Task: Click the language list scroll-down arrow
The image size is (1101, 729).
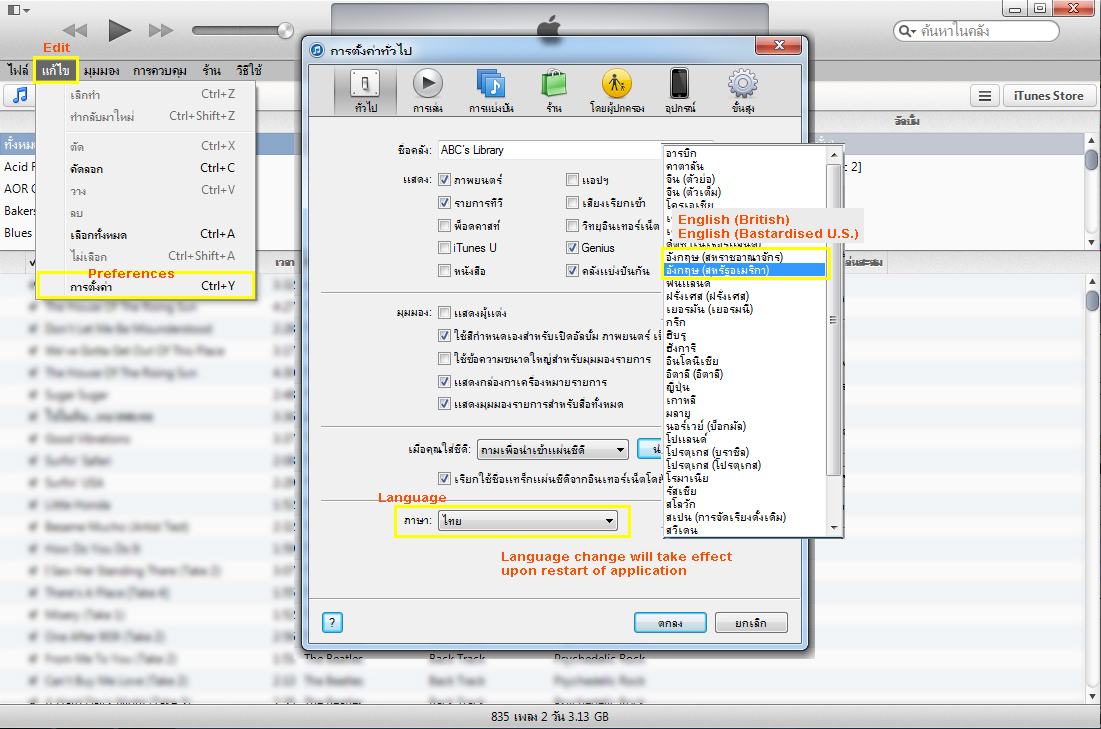Action: click(834, 527)
